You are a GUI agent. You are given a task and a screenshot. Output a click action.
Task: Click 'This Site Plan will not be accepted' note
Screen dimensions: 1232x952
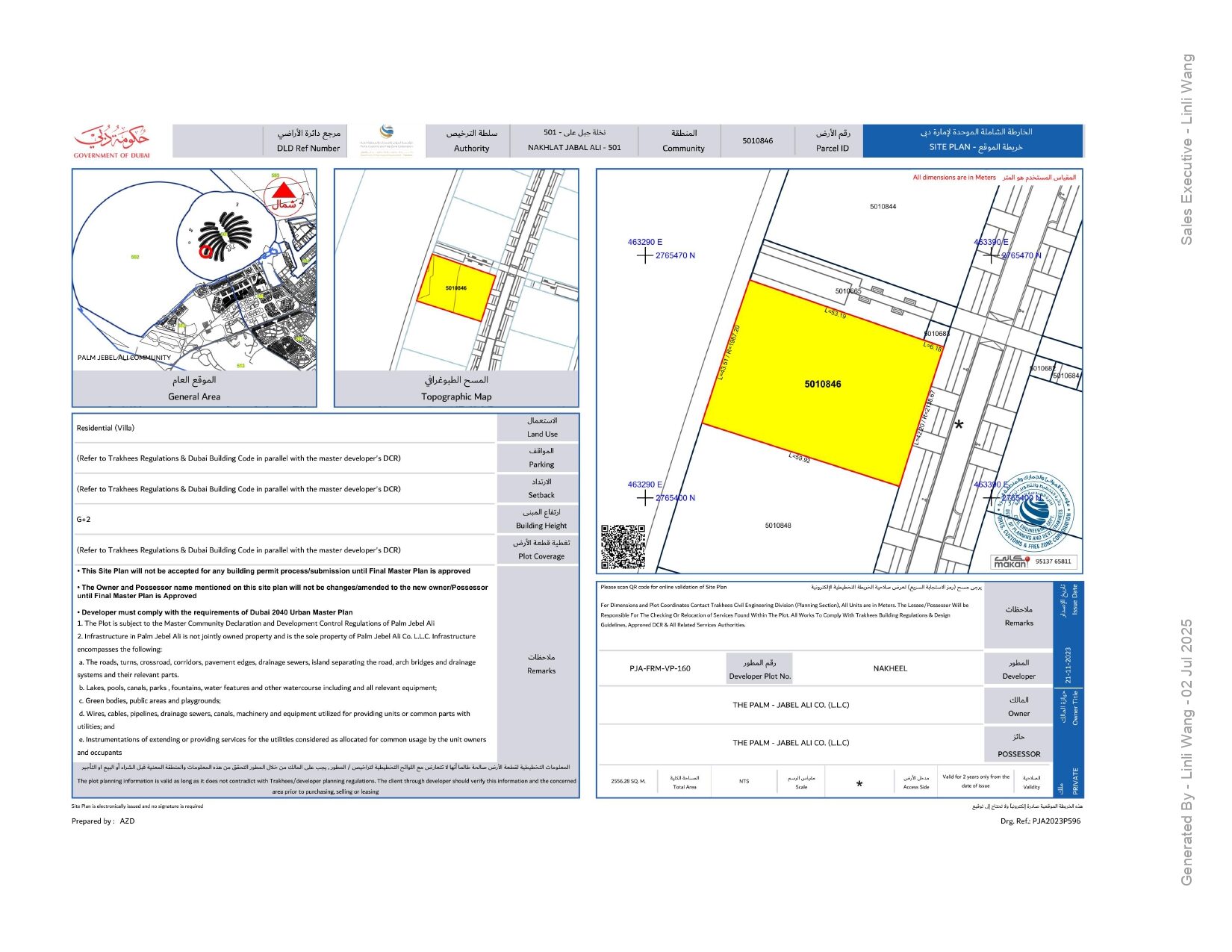click(274, 571)
